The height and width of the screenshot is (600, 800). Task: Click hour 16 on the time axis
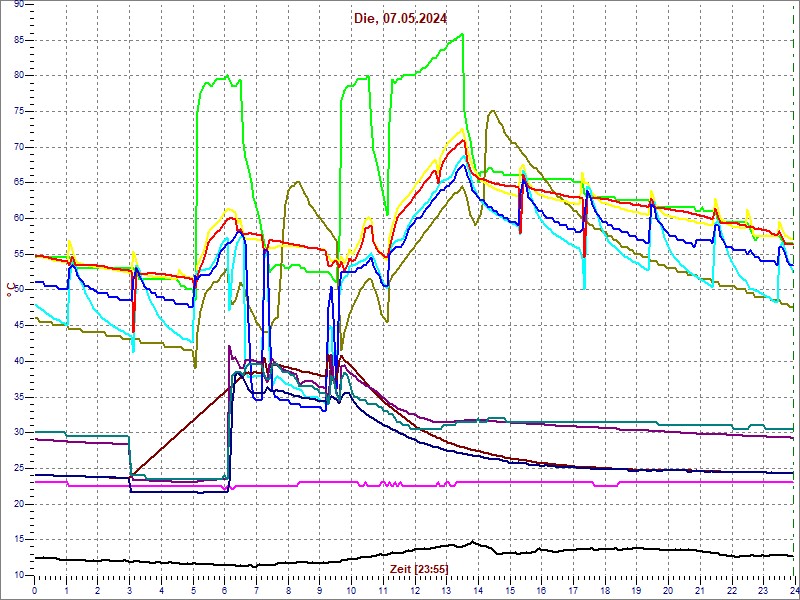(x=541, y=590)
